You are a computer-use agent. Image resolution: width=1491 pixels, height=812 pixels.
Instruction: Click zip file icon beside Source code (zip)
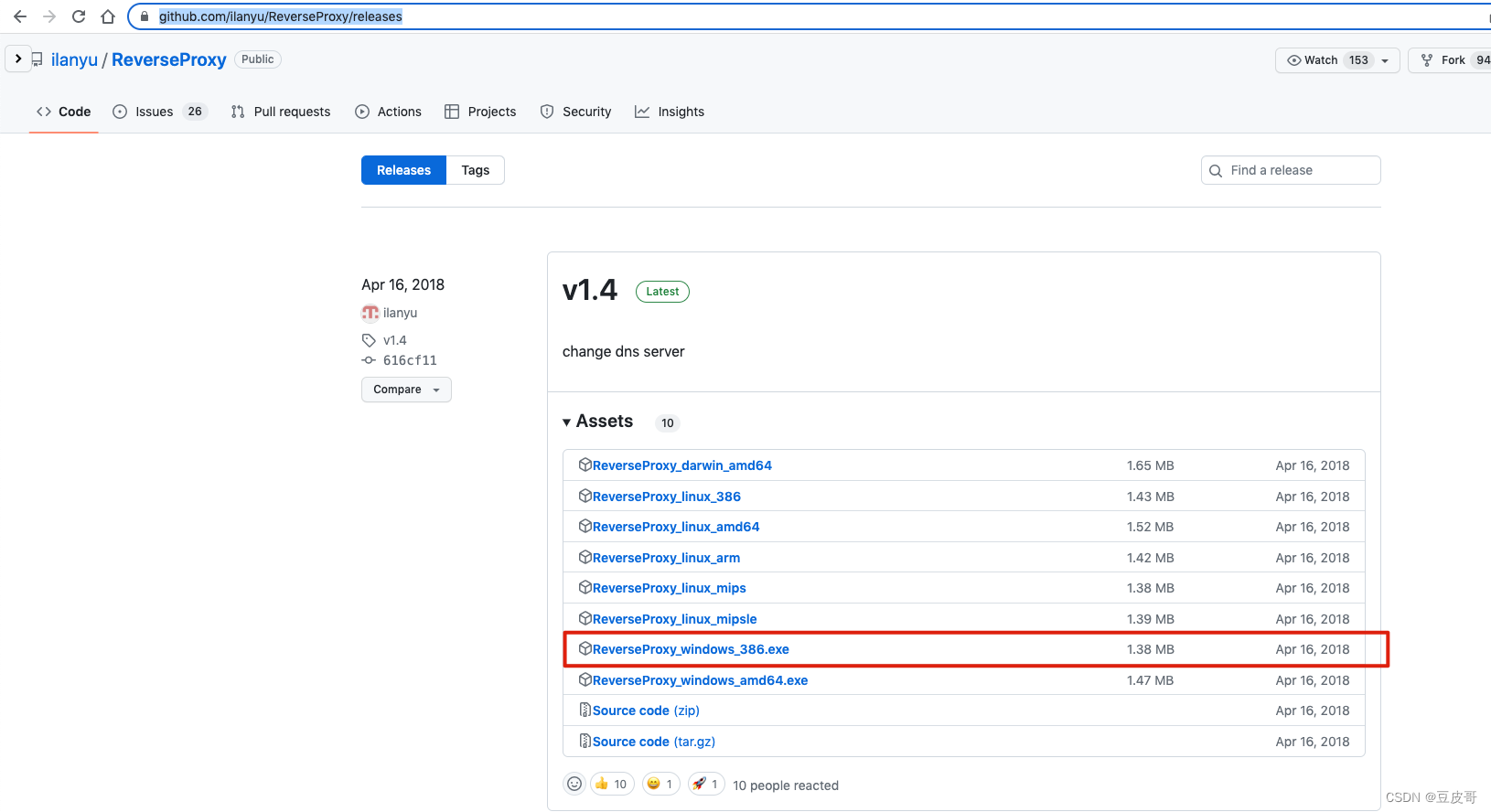tap(585, 710)
